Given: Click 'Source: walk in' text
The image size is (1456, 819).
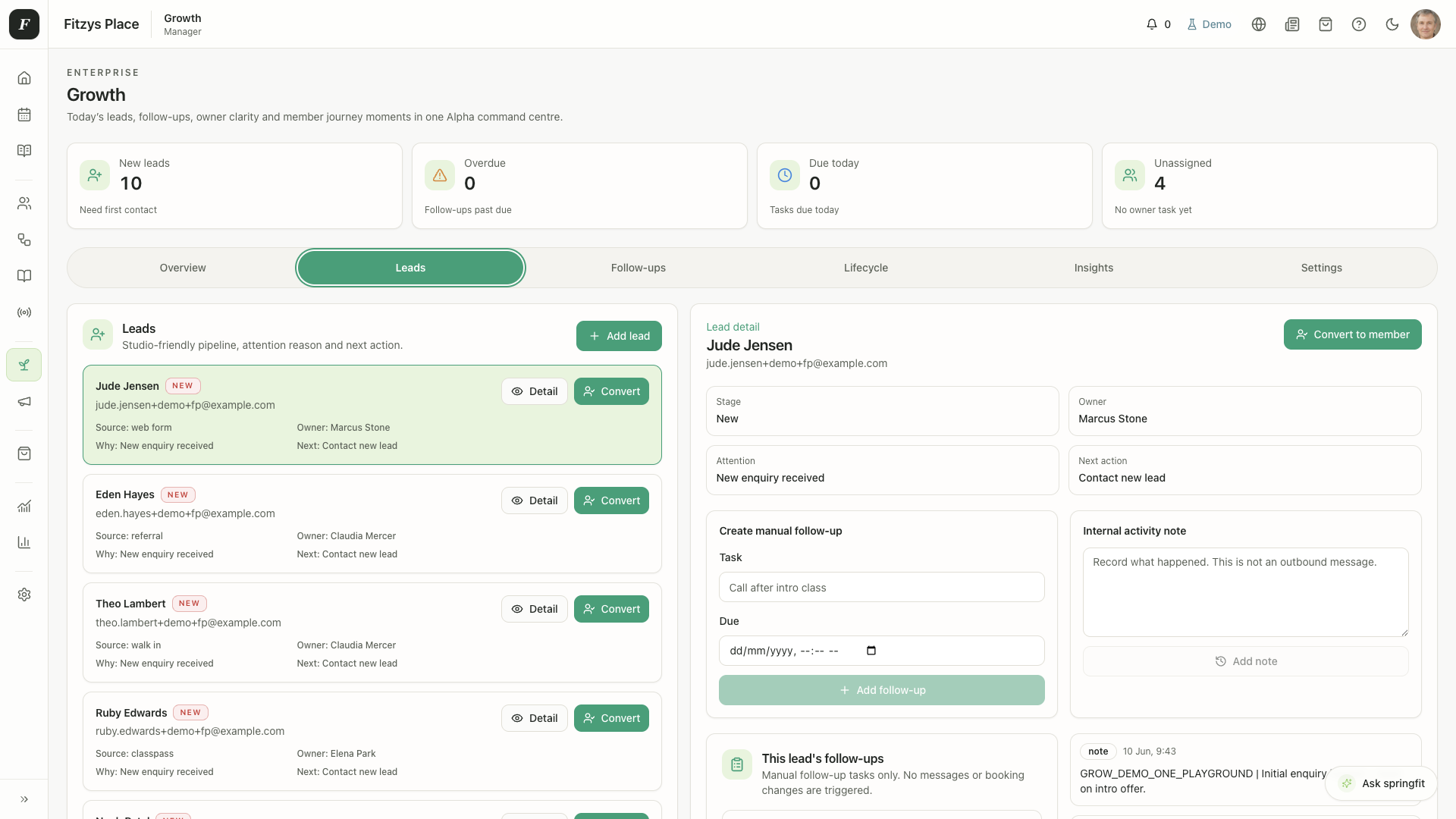Looking at the screenshot, I should (x=128, y=645).
